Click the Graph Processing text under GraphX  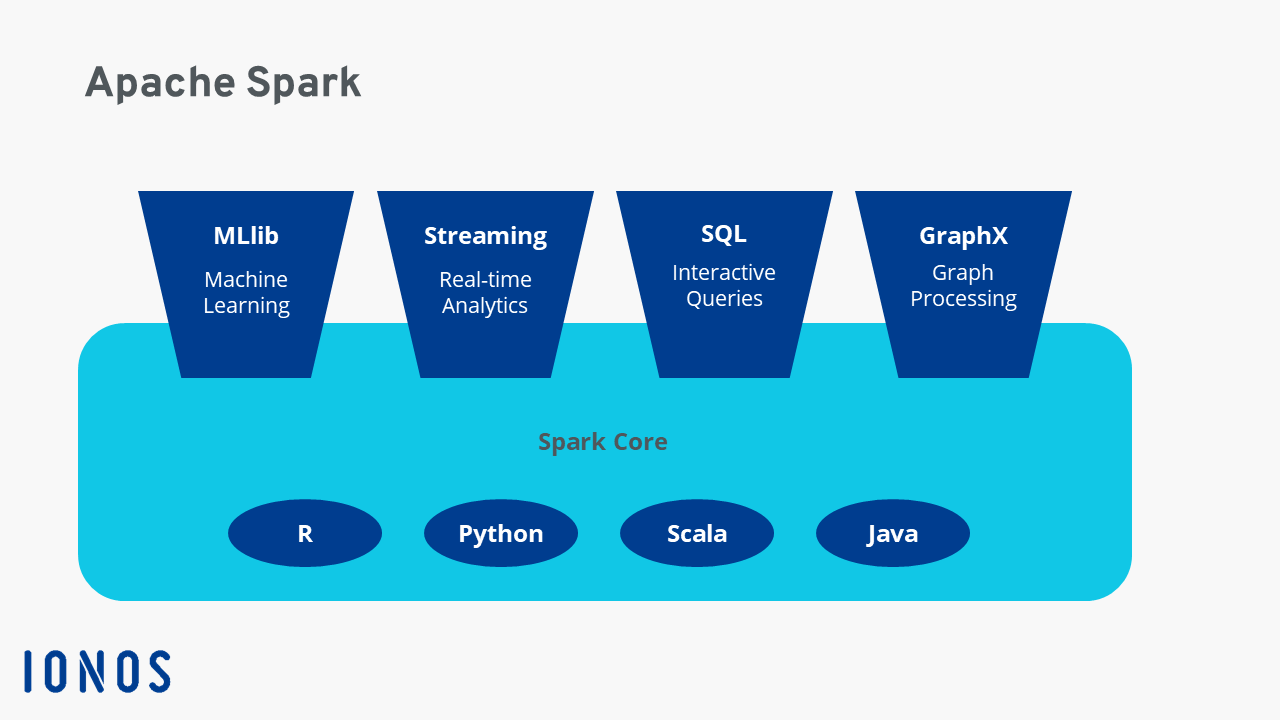963,285
